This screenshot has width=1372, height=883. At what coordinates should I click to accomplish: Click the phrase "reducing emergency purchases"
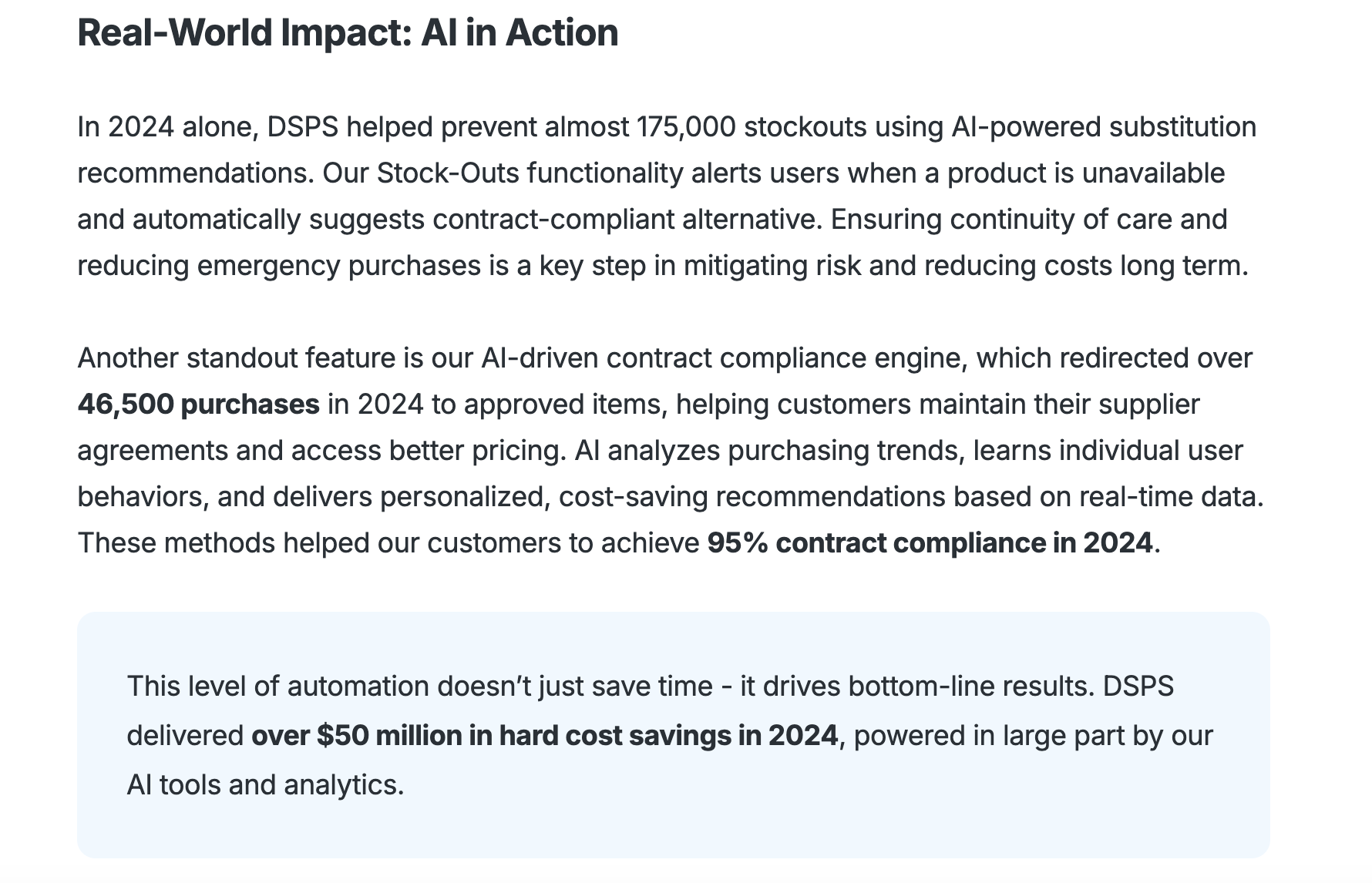pyautogui.click(x=279, y=265)
